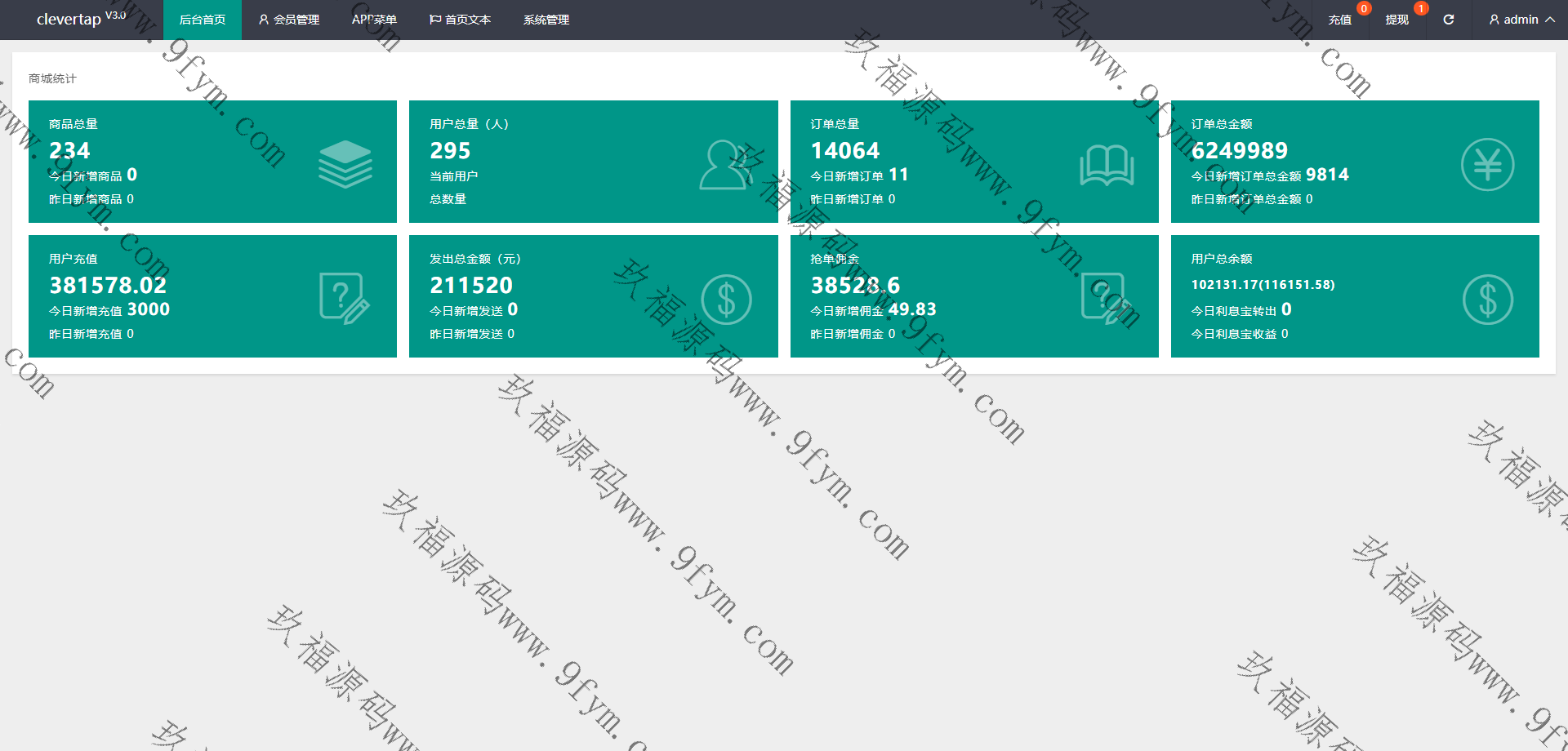Click the question-edit icon in 用户充值 card
The height and width of the screenshot is (751, 1568).
(x=344, y=299)
